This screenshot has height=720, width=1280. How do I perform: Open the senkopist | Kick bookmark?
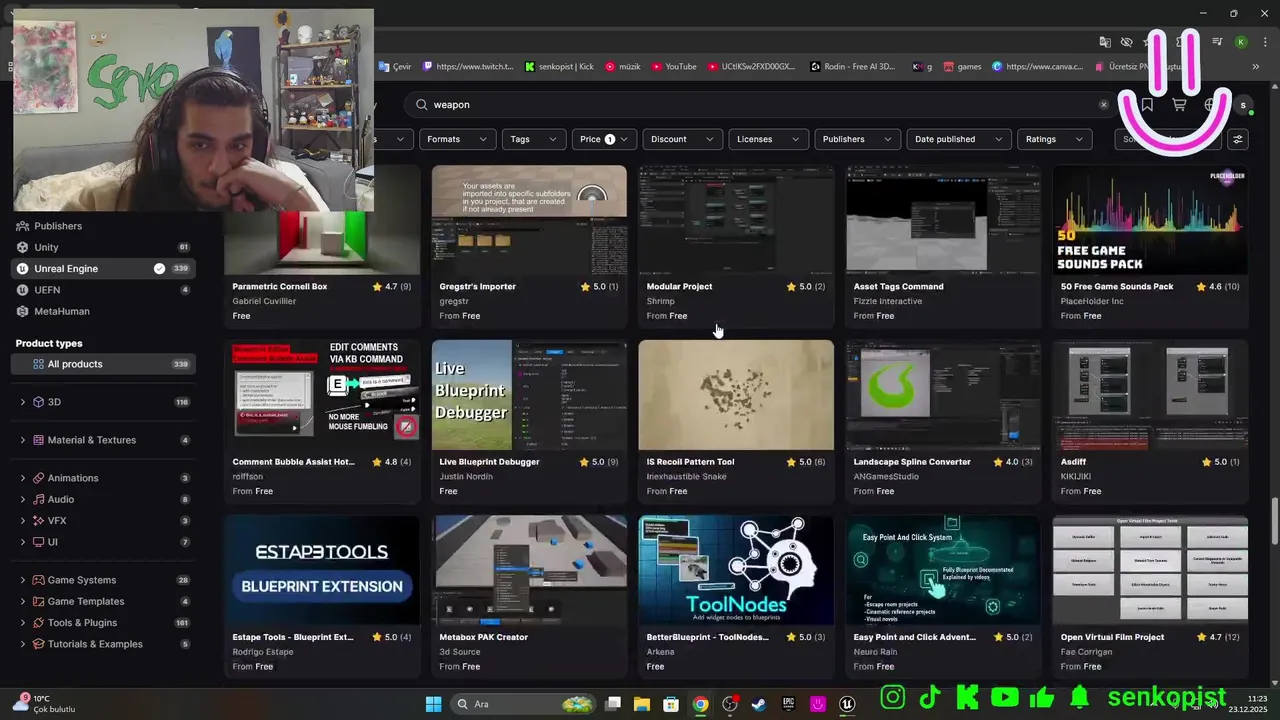pyautogui.click(x=559, y=67)
